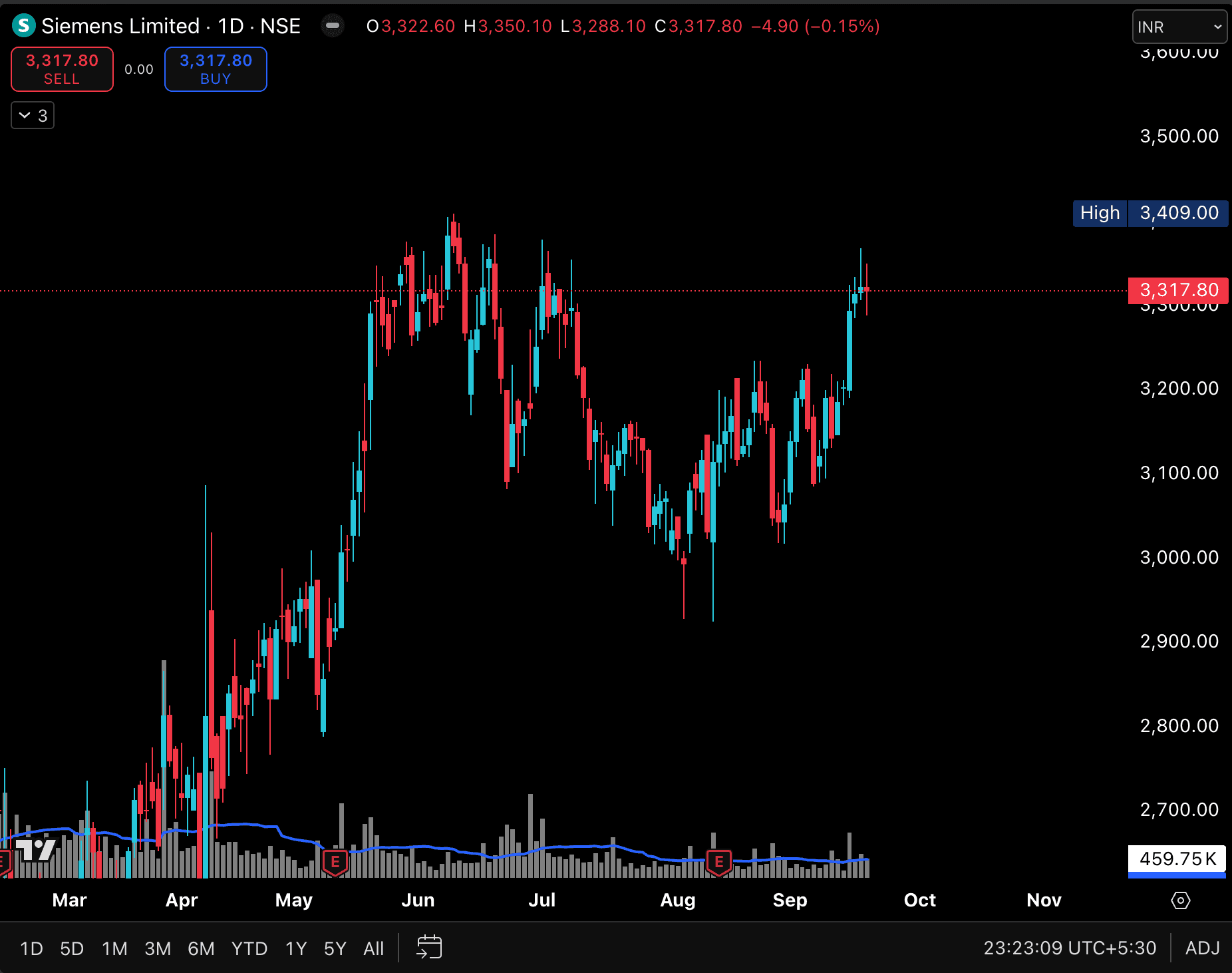Viewport: 1232px width, 973px height.
Task: Open chart settings gear icon
Action: coord(1181,900)
